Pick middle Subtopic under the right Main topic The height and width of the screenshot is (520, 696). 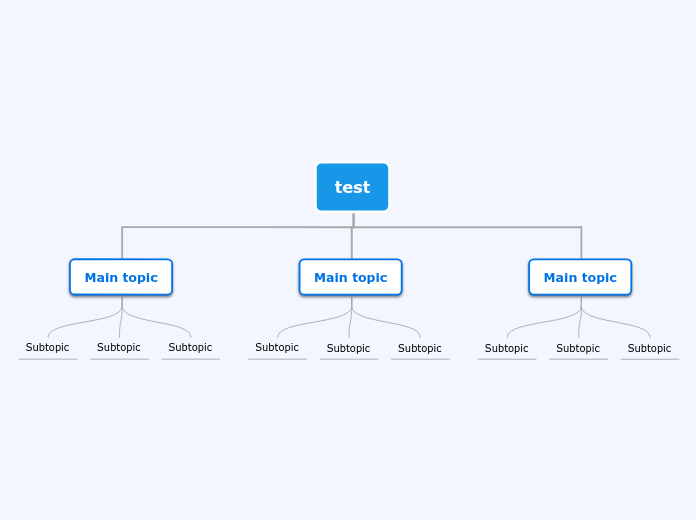click(578, 349)
